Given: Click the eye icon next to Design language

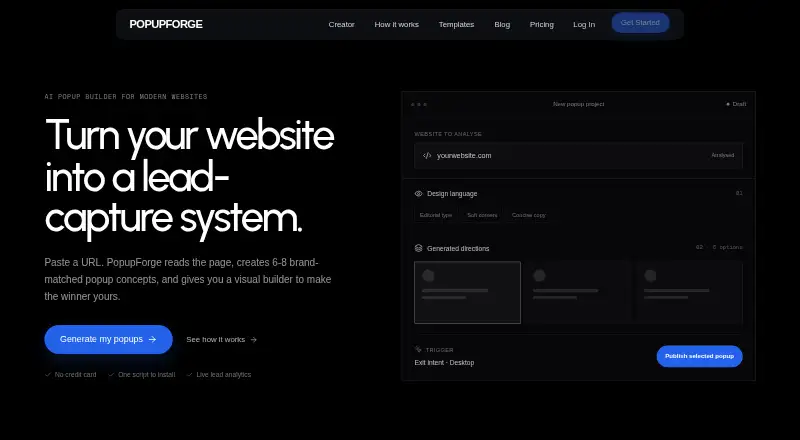Looking at the screenshot, I should click(x=418, y=194).
